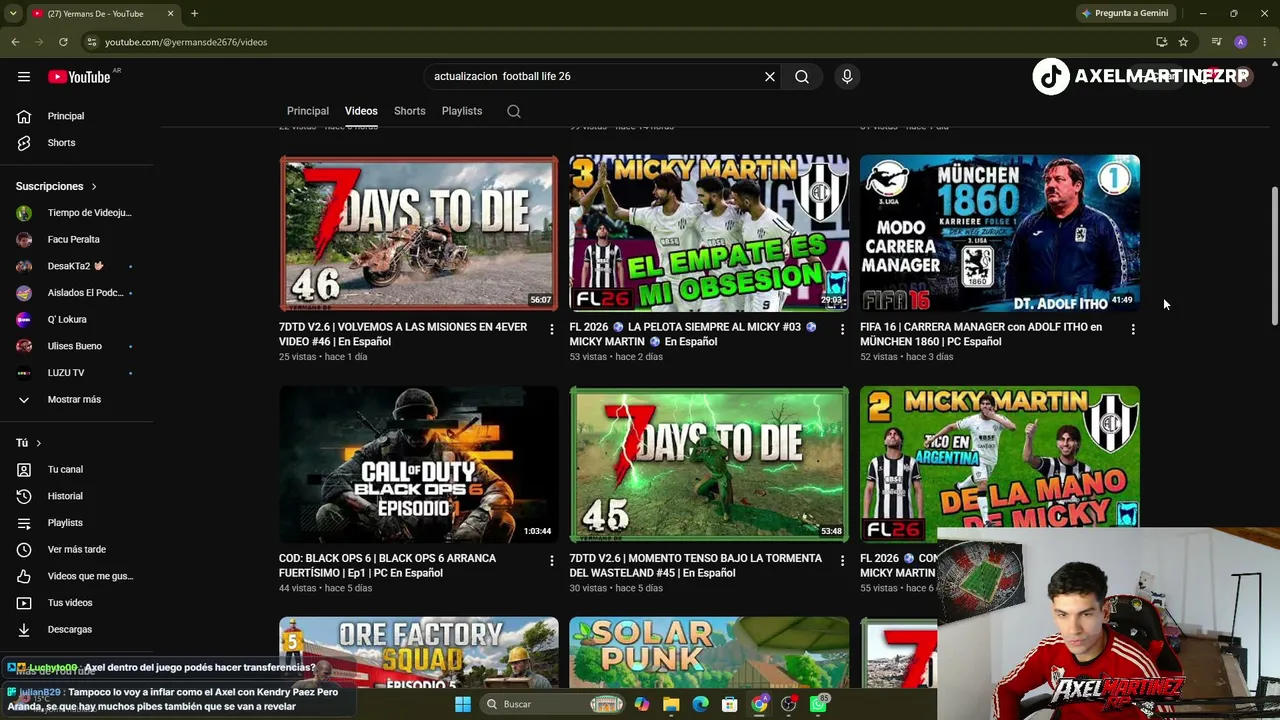This screenshot has width=1280, height=720.
Task: Launch Copilot from the taskbar
Action: point(641,704)
